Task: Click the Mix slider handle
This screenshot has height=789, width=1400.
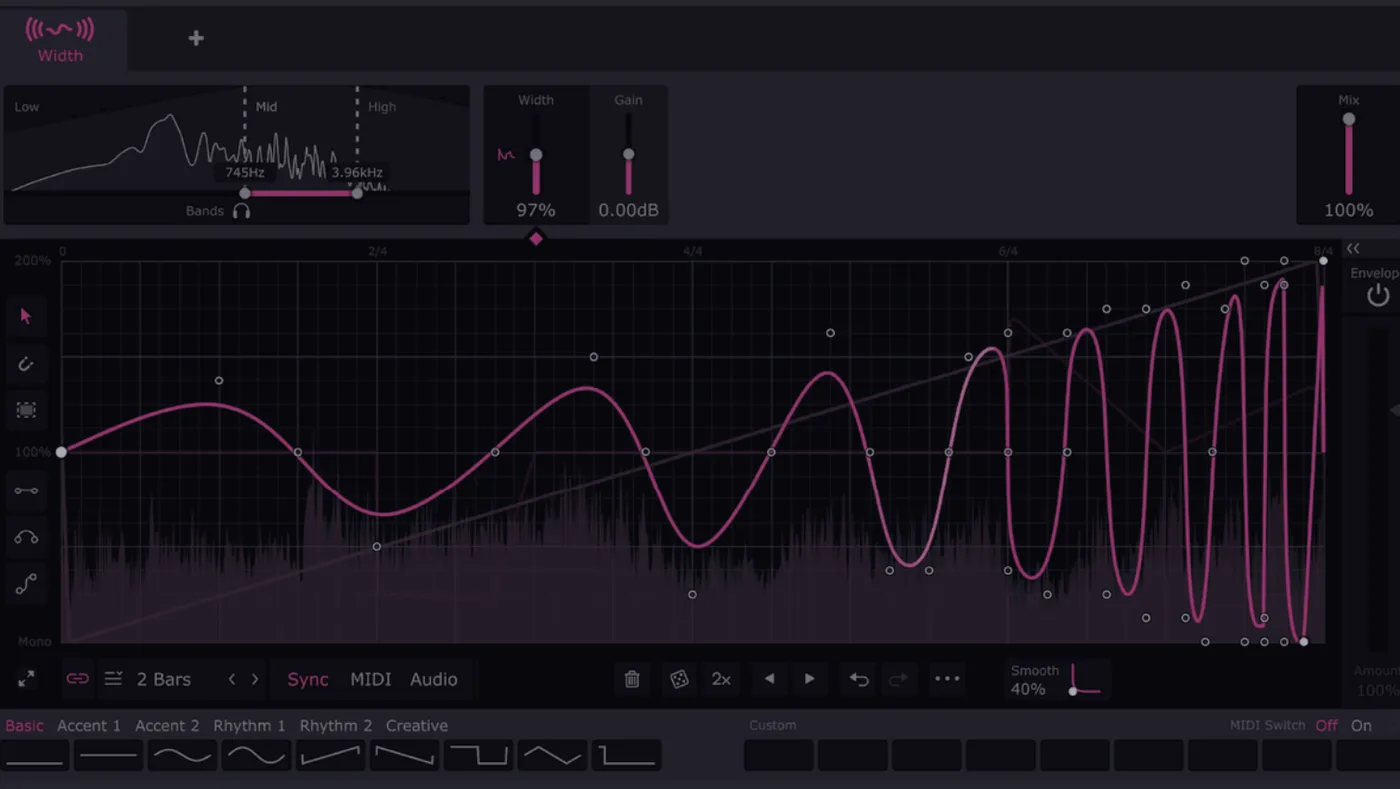Action: (1348, 119)
